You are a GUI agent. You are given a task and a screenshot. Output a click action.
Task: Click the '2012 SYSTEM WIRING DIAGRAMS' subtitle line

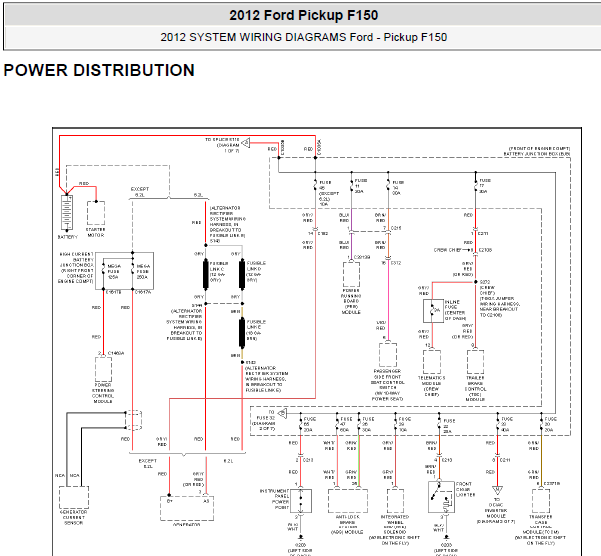[304, 37]
